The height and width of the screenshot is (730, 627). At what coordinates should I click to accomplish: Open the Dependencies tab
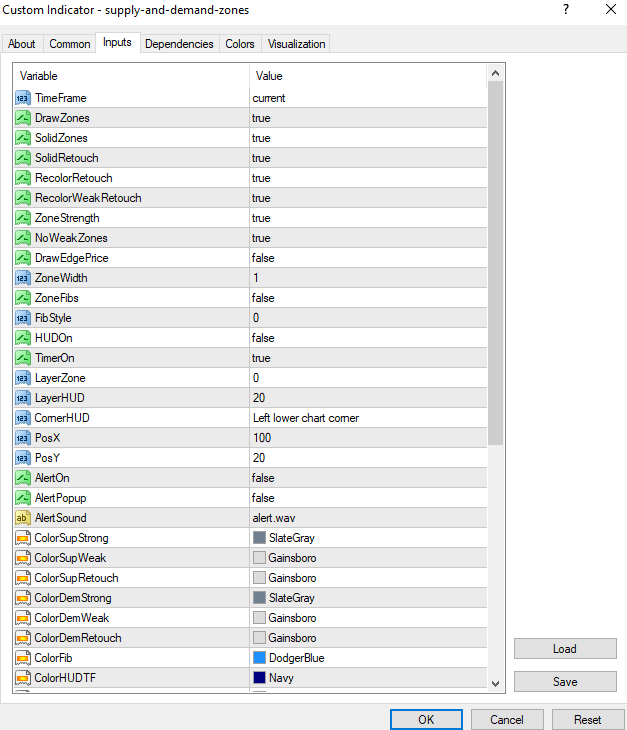[x=179, y=44]
